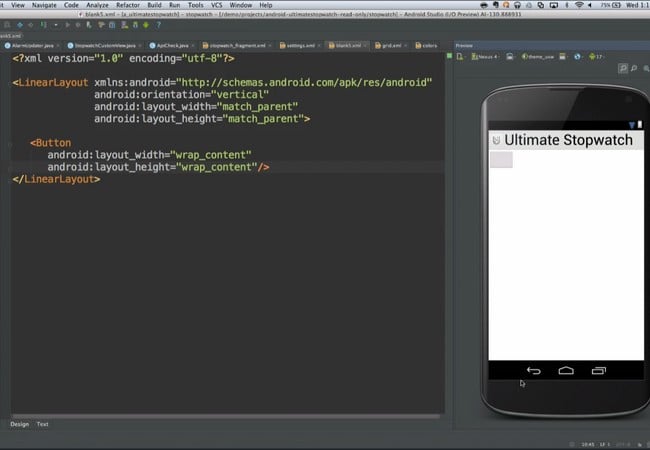Switch to the stopwatch_fragment.xml tab
Screen dimensions: 650x450
(x=235, y=46)
